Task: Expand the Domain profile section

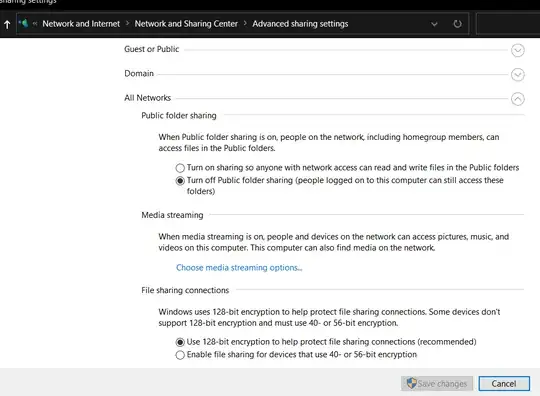Action: (518, 75)
